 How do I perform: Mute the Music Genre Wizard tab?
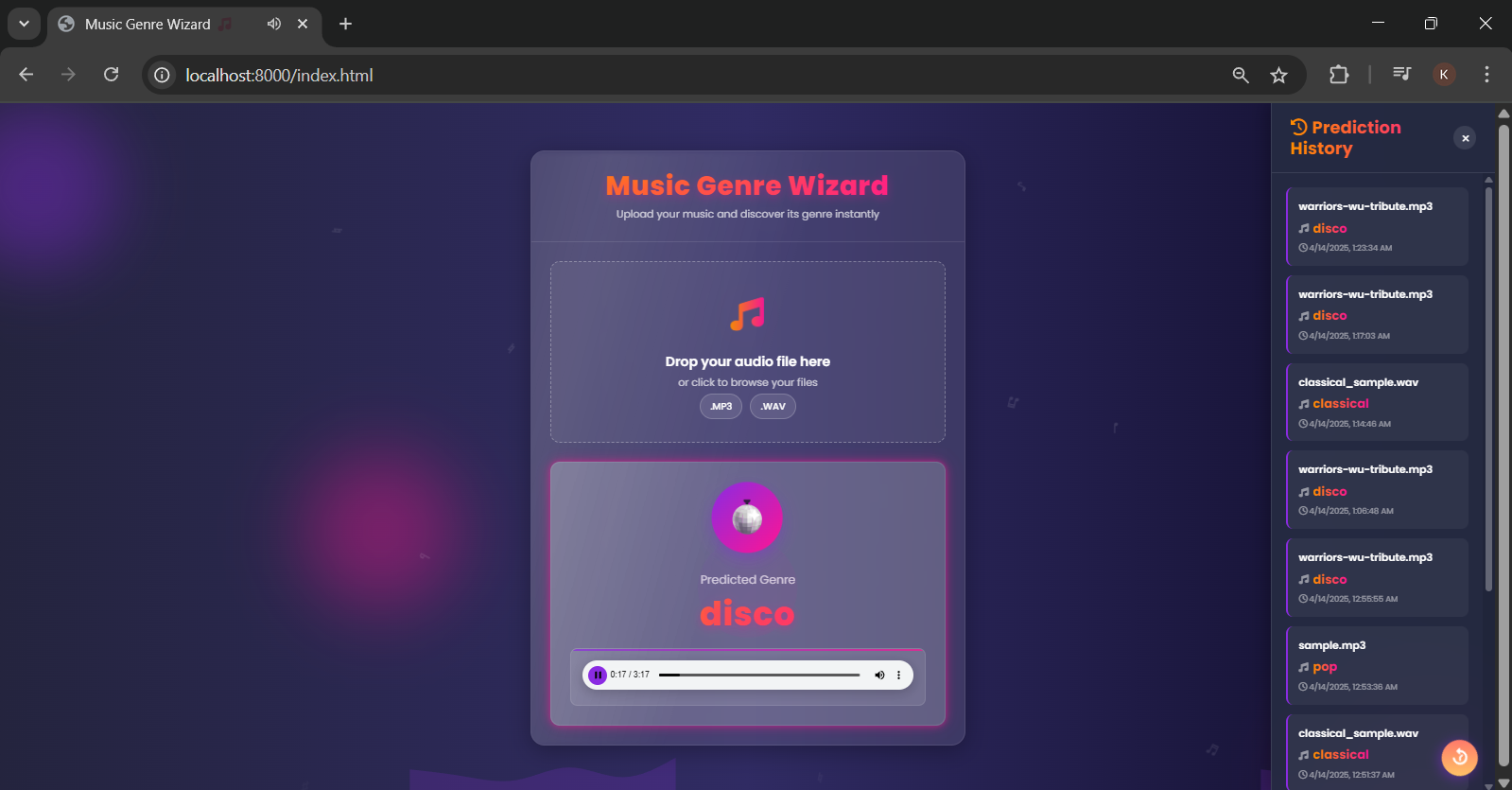click(x=274, y=24)
